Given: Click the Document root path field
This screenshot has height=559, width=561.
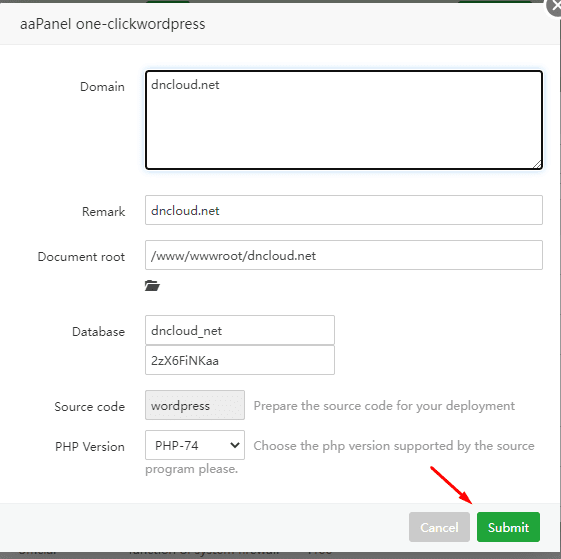Looking at the screenshot, I should coord(344,255).
